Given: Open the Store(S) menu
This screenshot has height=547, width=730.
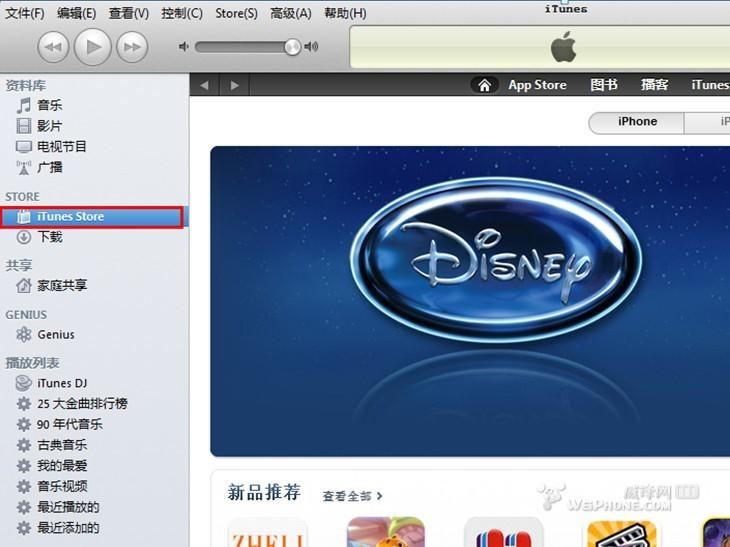Looking at the screenshot, I should click(x=236, y=13).
